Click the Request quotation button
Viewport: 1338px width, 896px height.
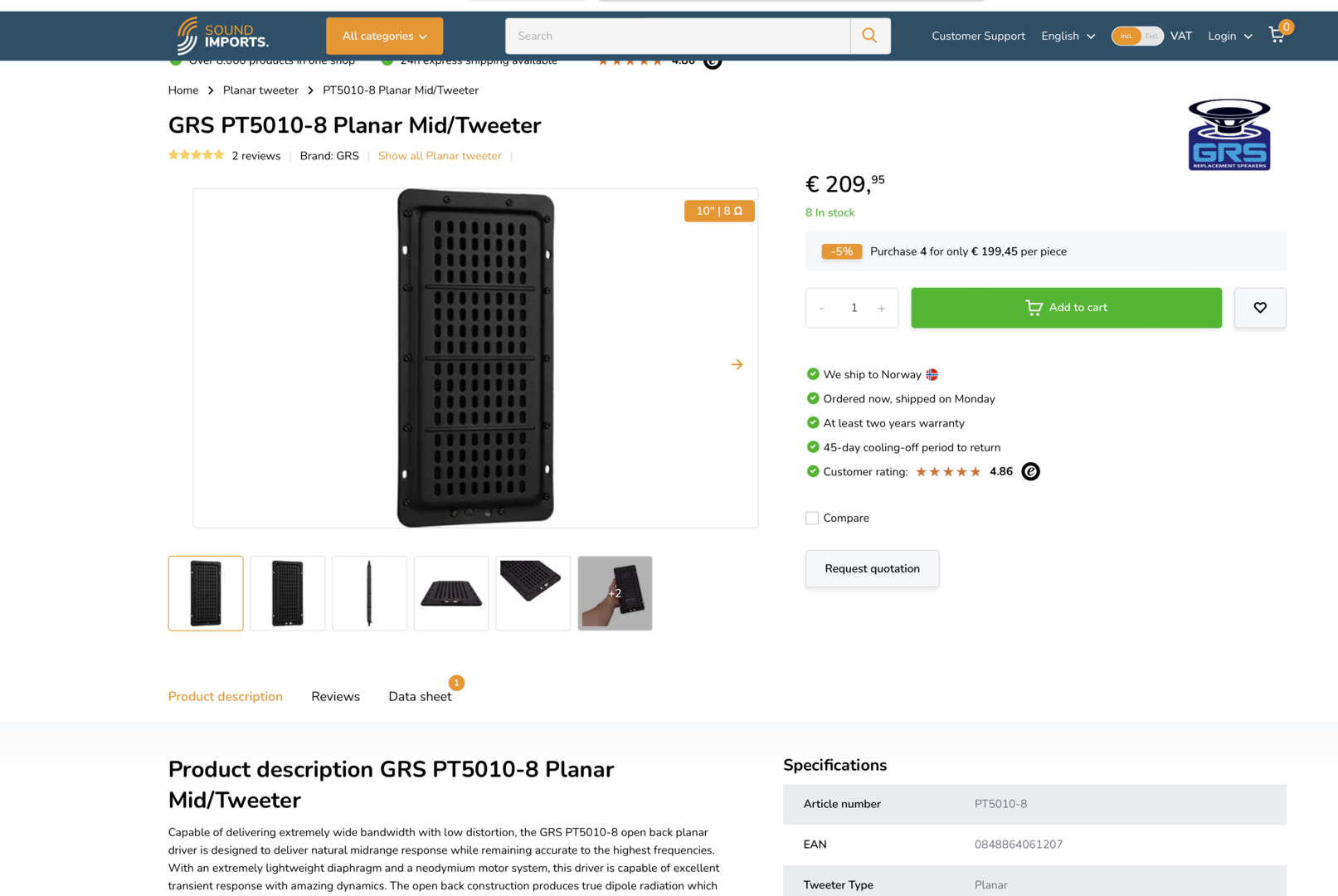(872, 568)
